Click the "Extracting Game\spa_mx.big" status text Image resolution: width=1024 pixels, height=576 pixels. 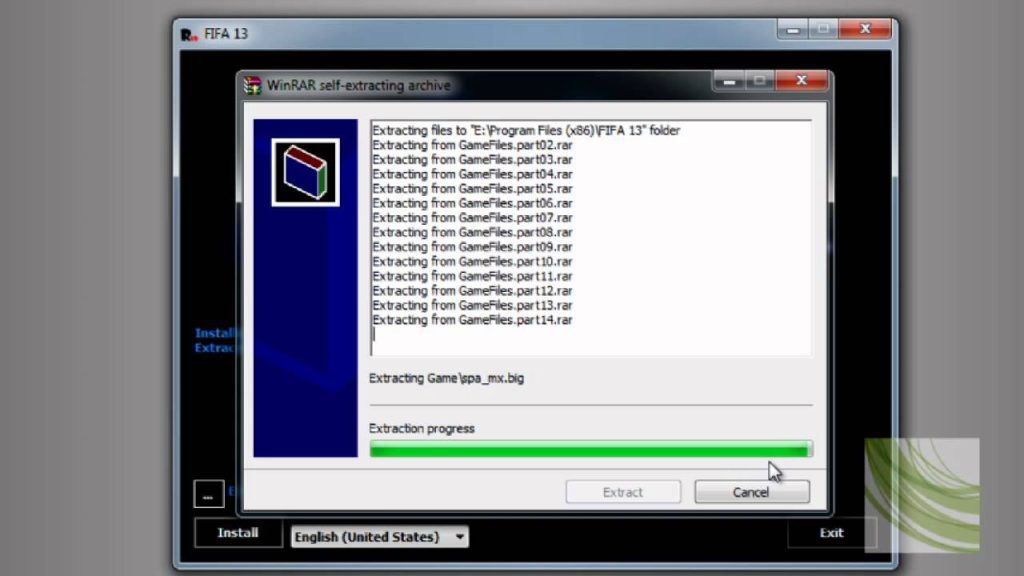click(445, 378)
